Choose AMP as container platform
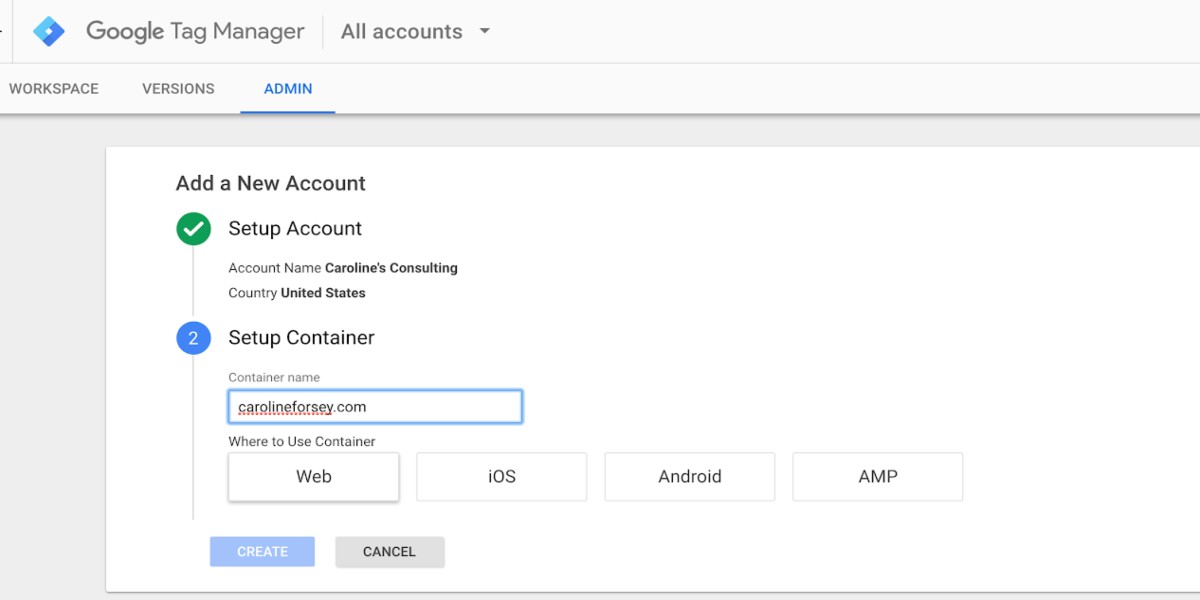1200x600 pixels. click(x=878, y=477)
